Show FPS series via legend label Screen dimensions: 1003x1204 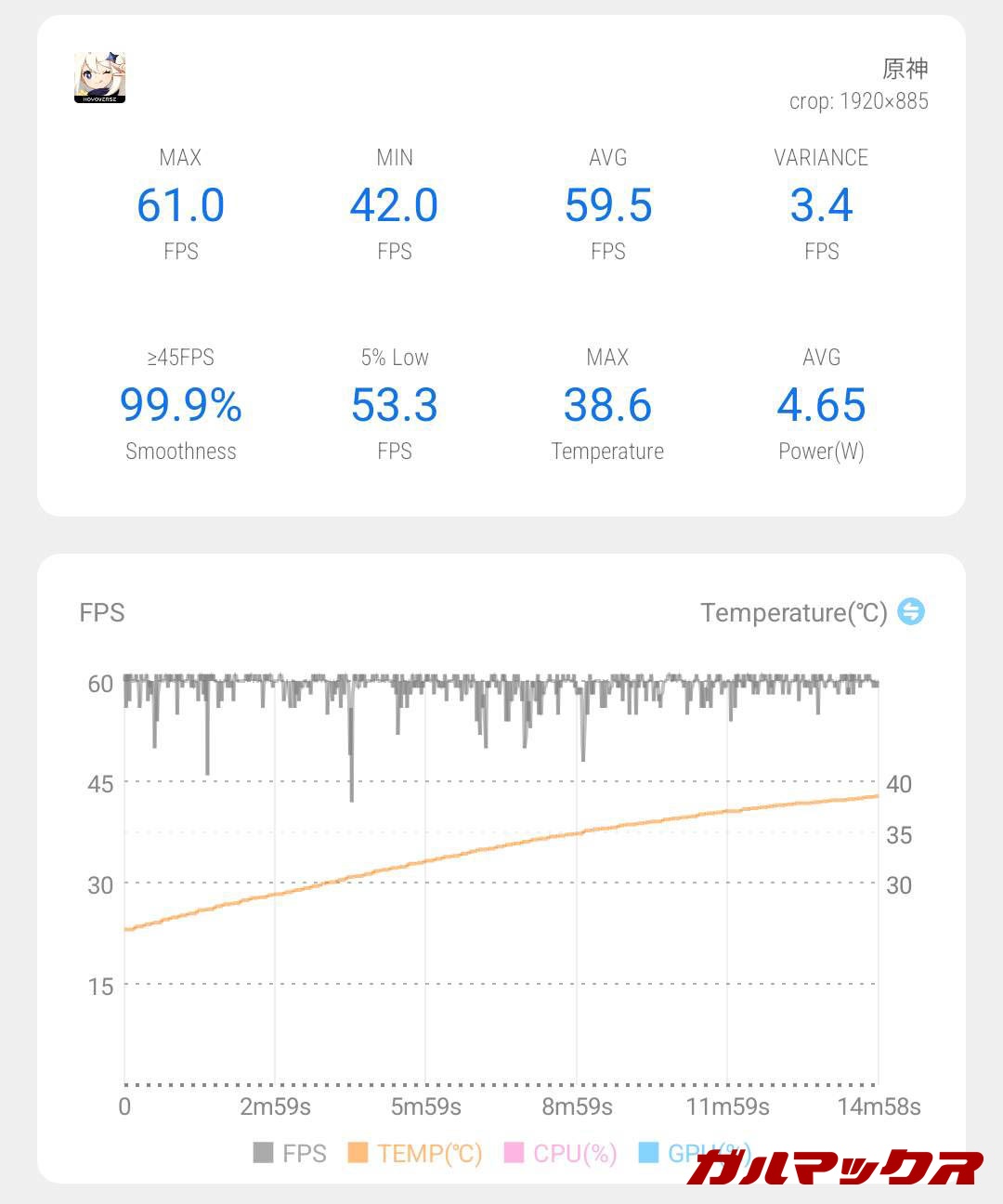click(305, 1153)
